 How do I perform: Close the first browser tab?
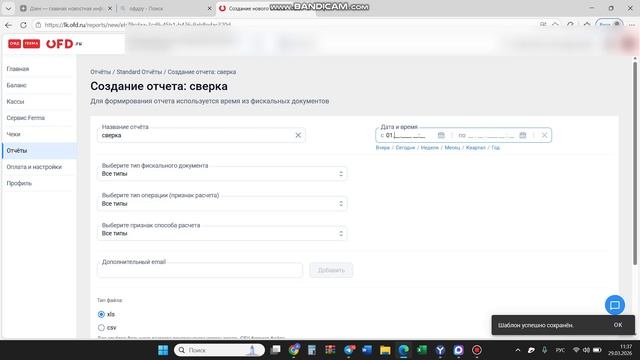pyautogui.click(x=110, y=8)
